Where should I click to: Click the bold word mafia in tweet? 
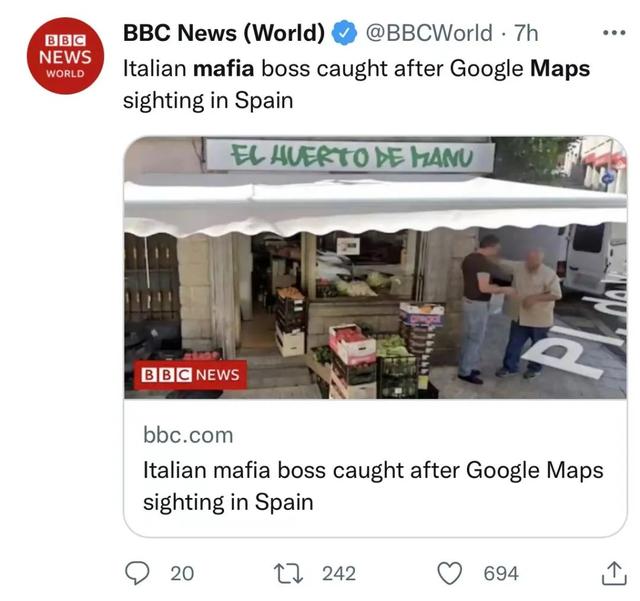click(223, 71)
